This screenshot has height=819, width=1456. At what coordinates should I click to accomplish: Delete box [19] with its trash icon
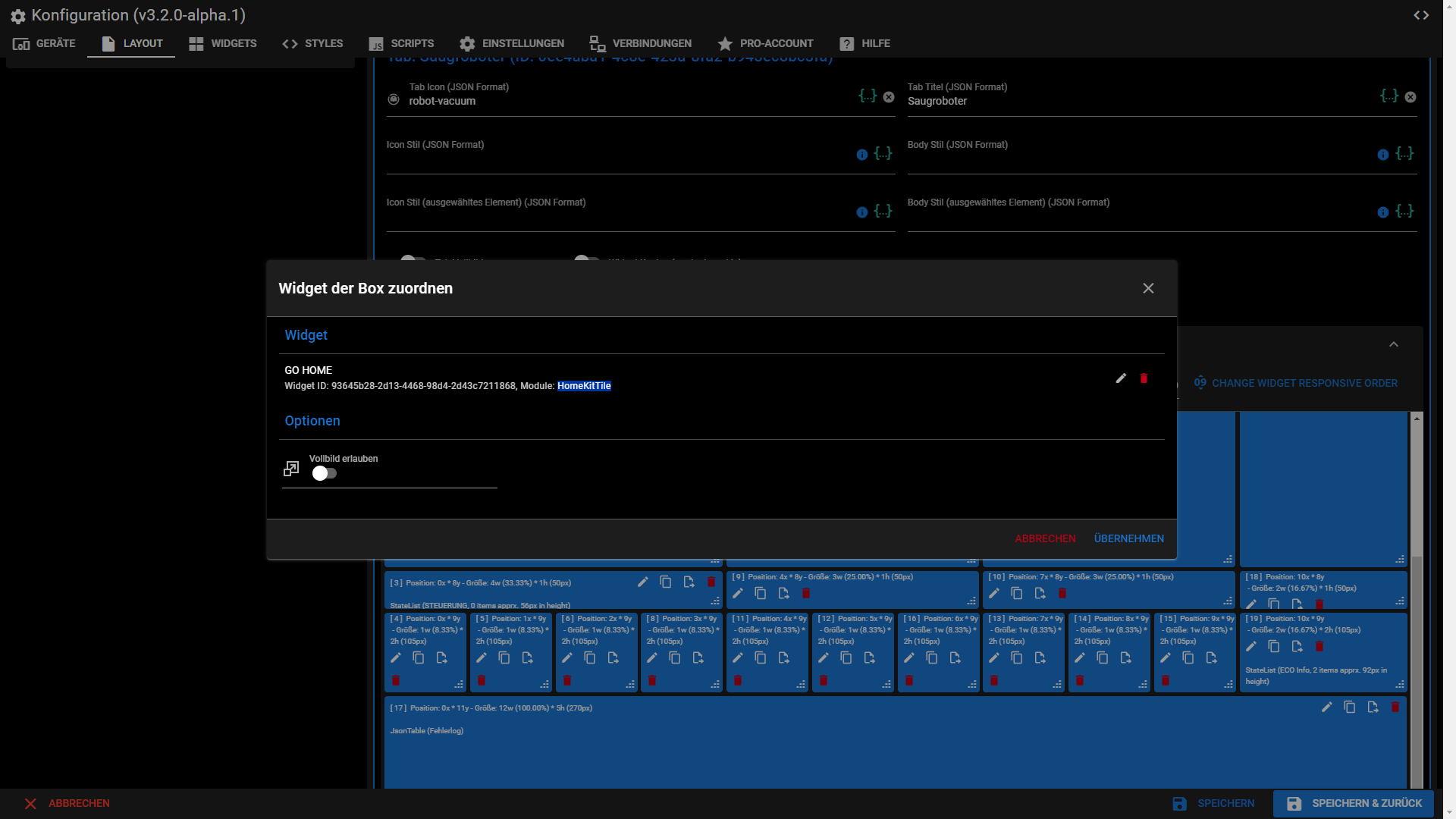(1319, 647)
